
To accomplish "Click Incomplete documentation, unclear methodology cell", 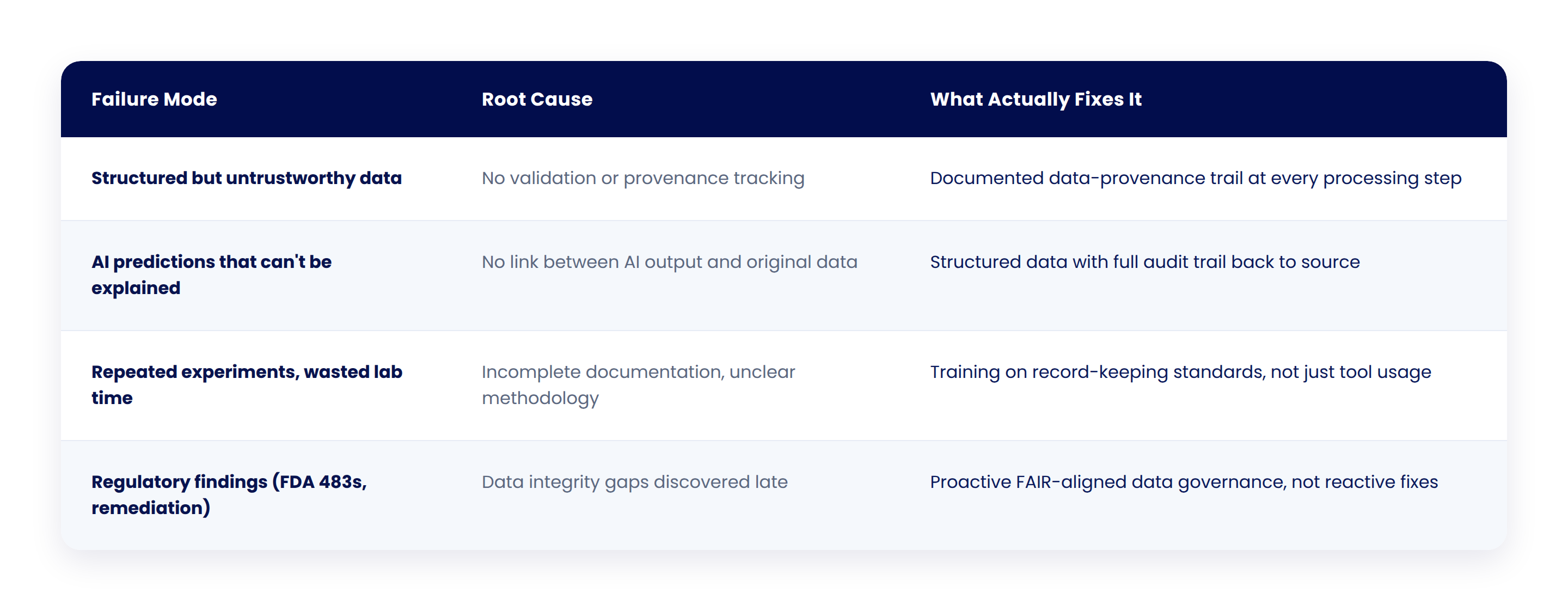I will [638, 384].
